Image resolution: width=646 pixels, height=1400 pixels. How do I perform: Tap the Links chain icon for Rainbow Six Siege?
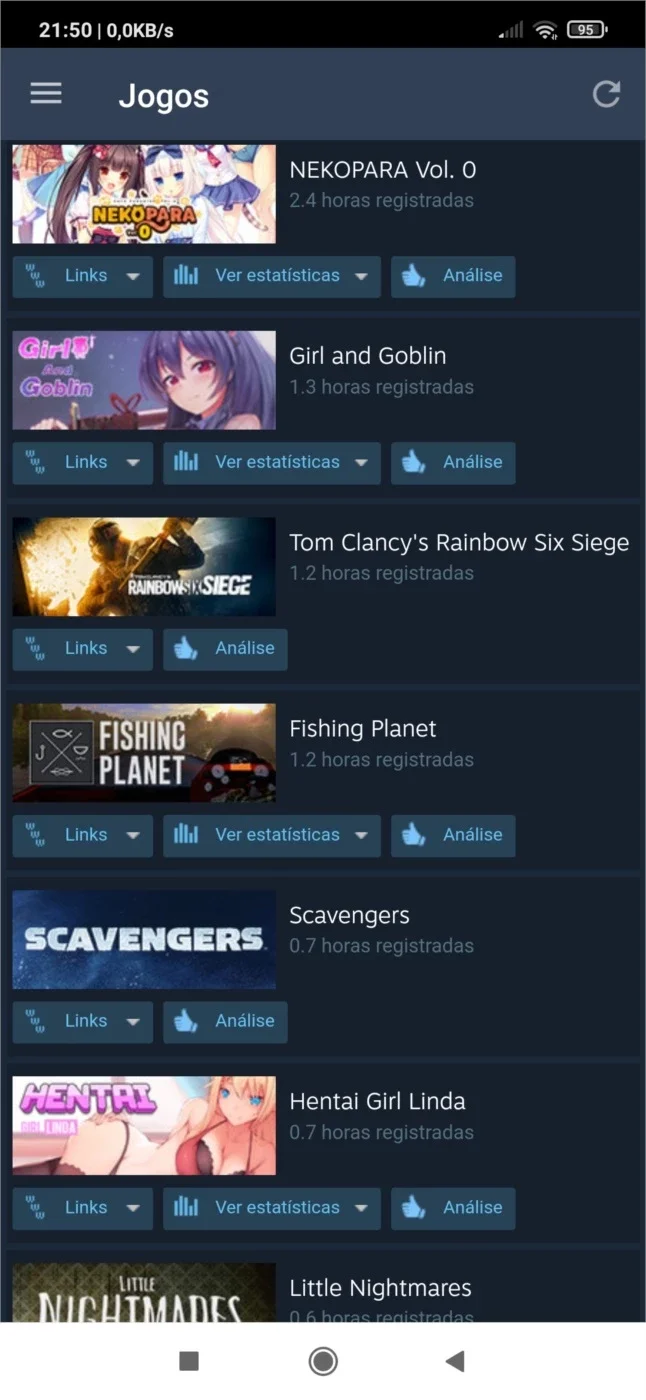point(36,649)
